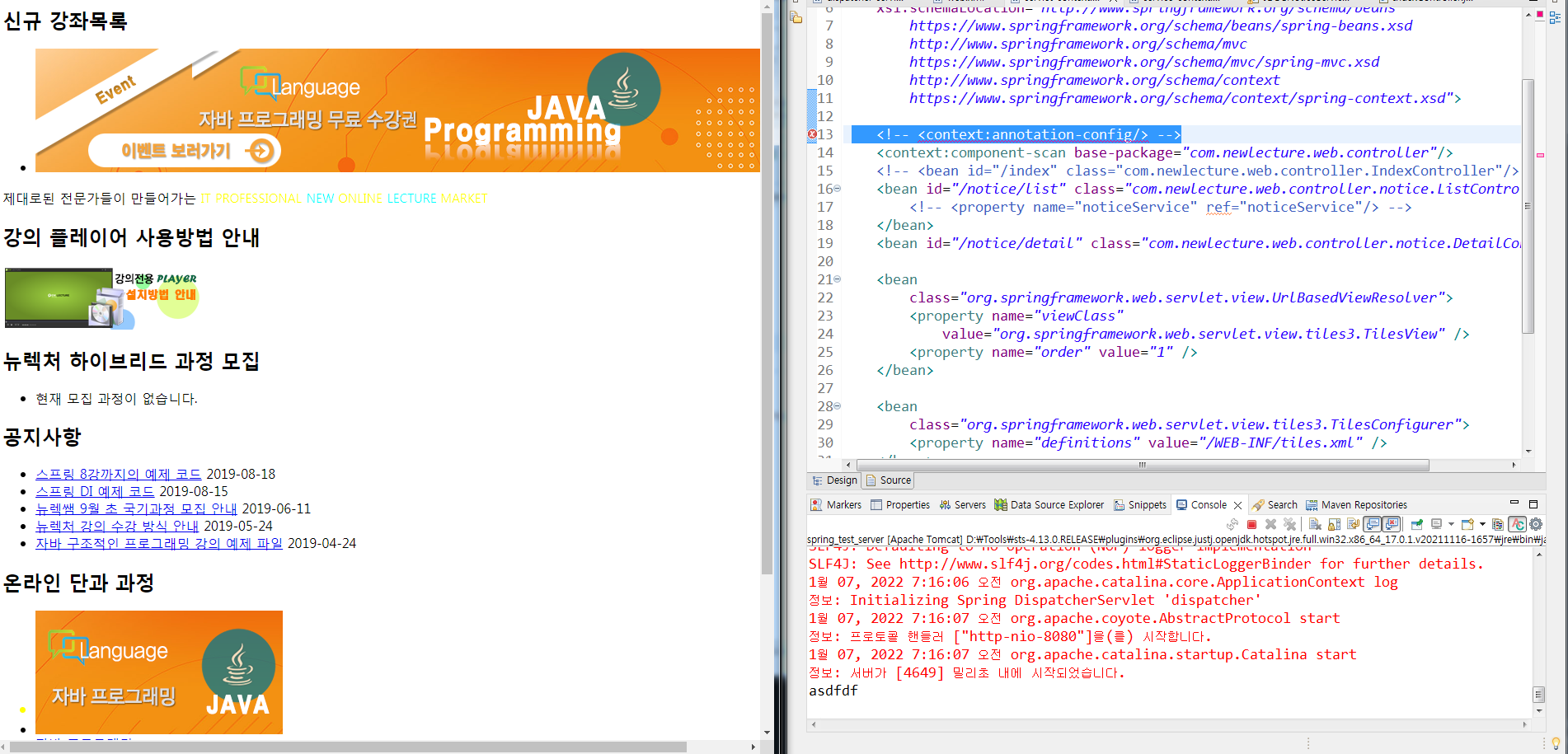
Task: Open 뉴렉쌤 9월 초 국기과정 모집 안내 link
Action: [x=136, y=508]
